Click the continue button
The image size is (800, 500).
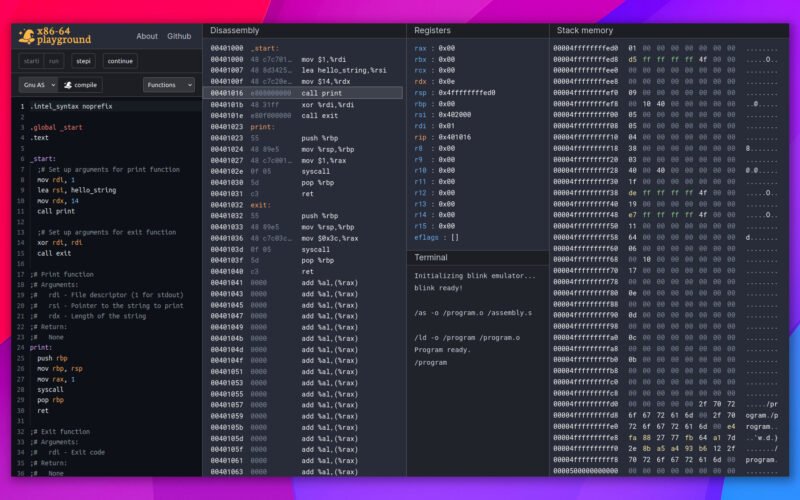(x=120, y=61)
